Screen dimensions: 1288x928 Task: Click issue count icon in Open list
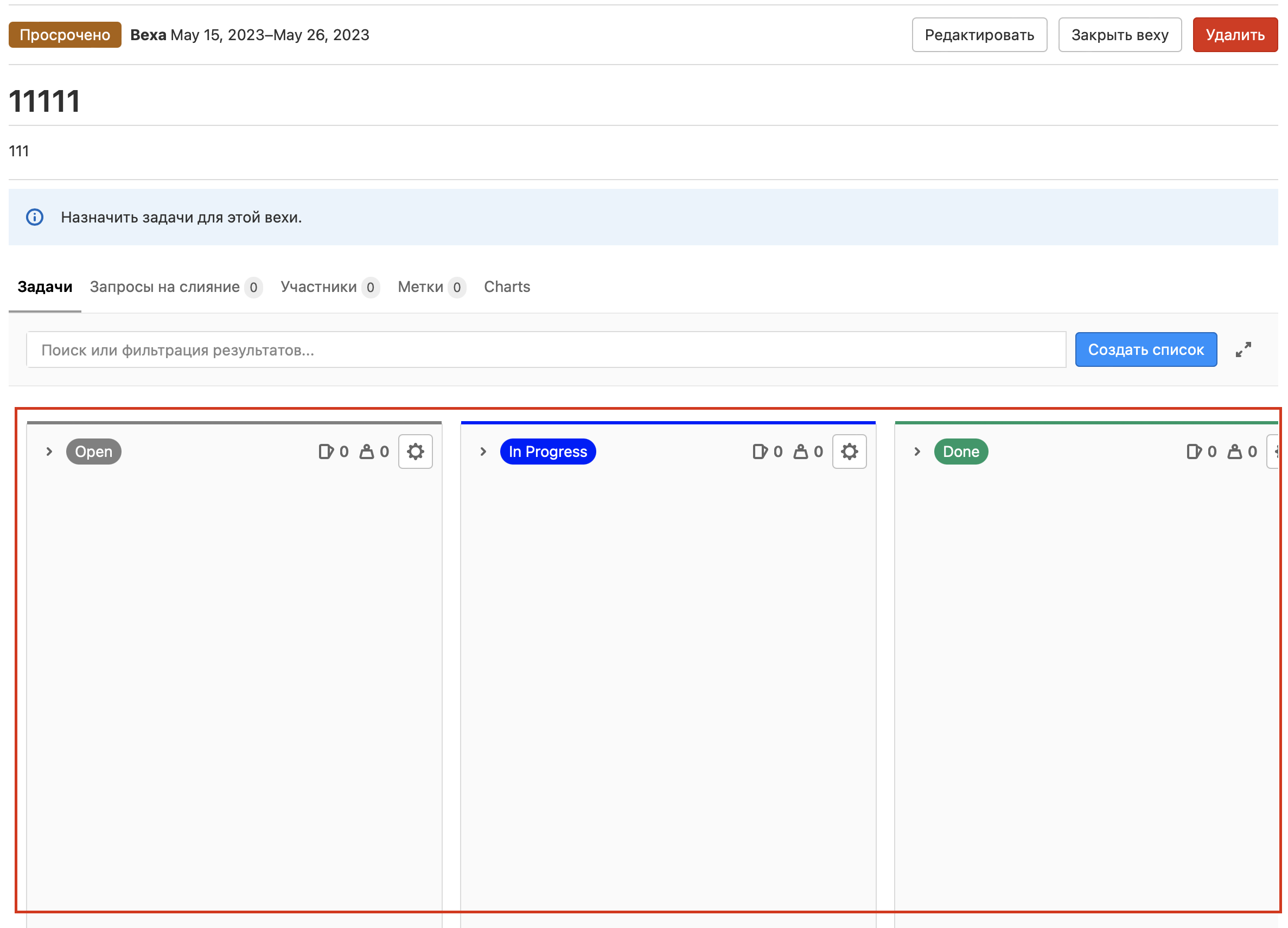pos(326,452)
